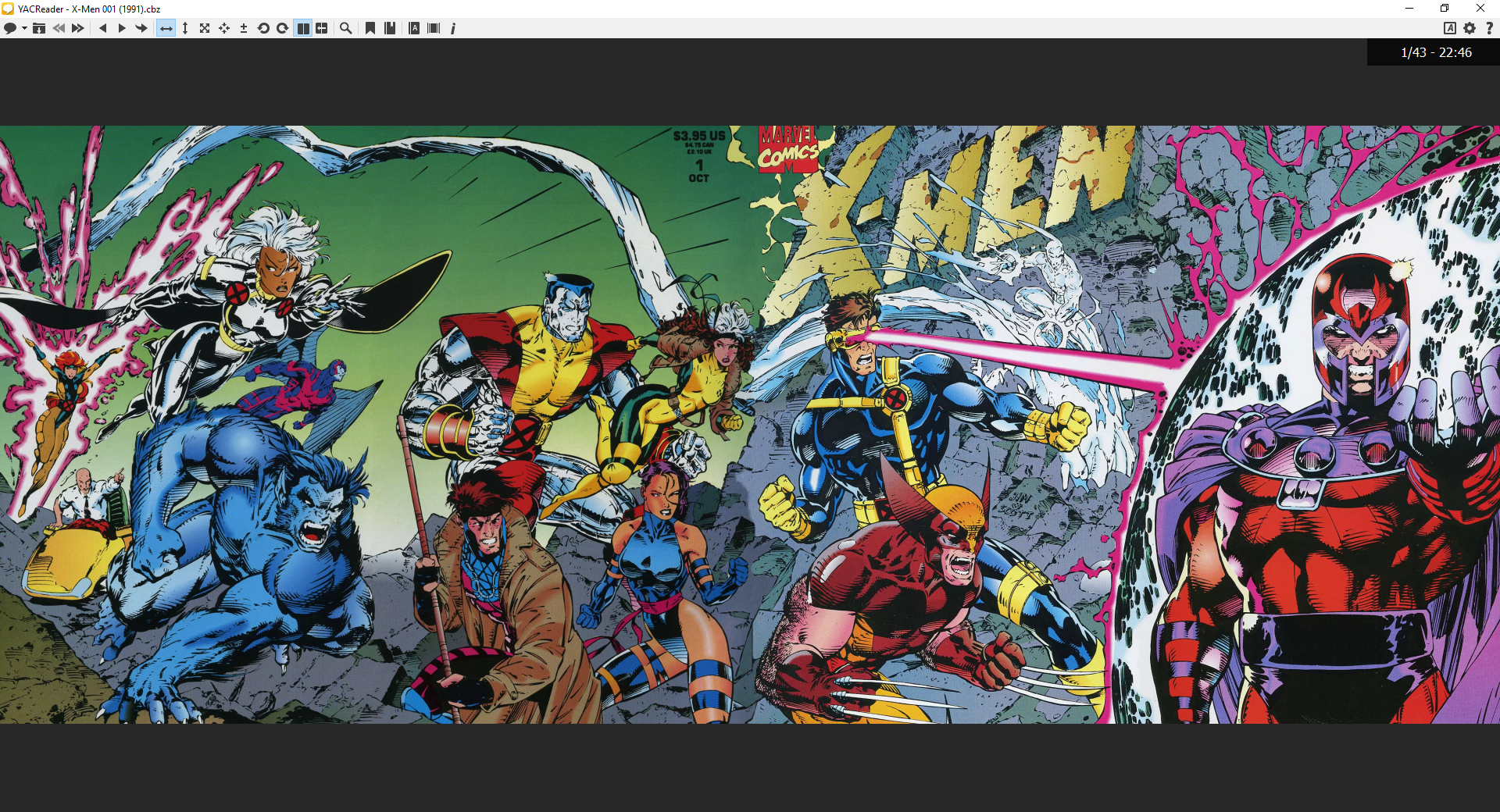Rotate the image clockwise
This screenshot has height=812, width=1500.
coord(282,28)
